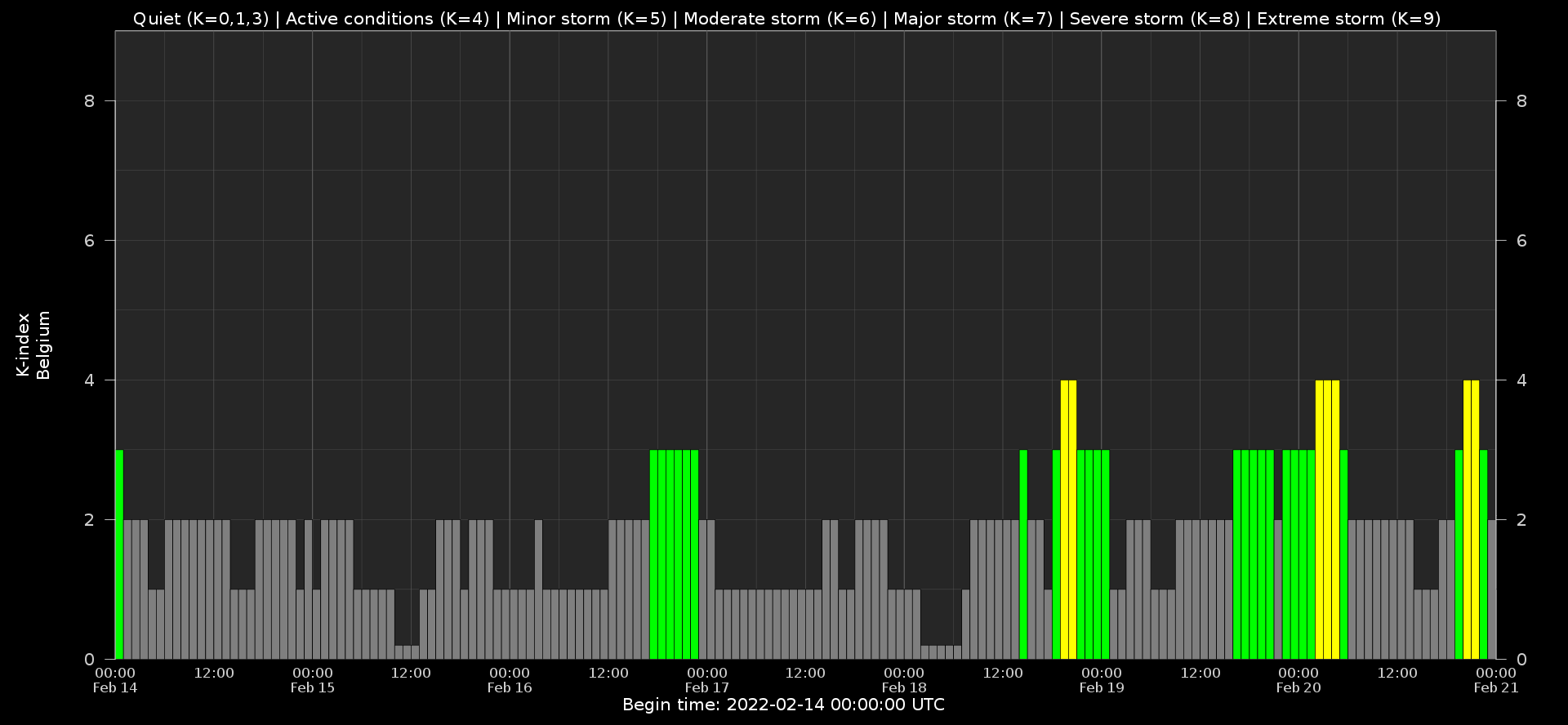Select 'Active conditions (K=4)' legend text

click(x=387, y=19)
